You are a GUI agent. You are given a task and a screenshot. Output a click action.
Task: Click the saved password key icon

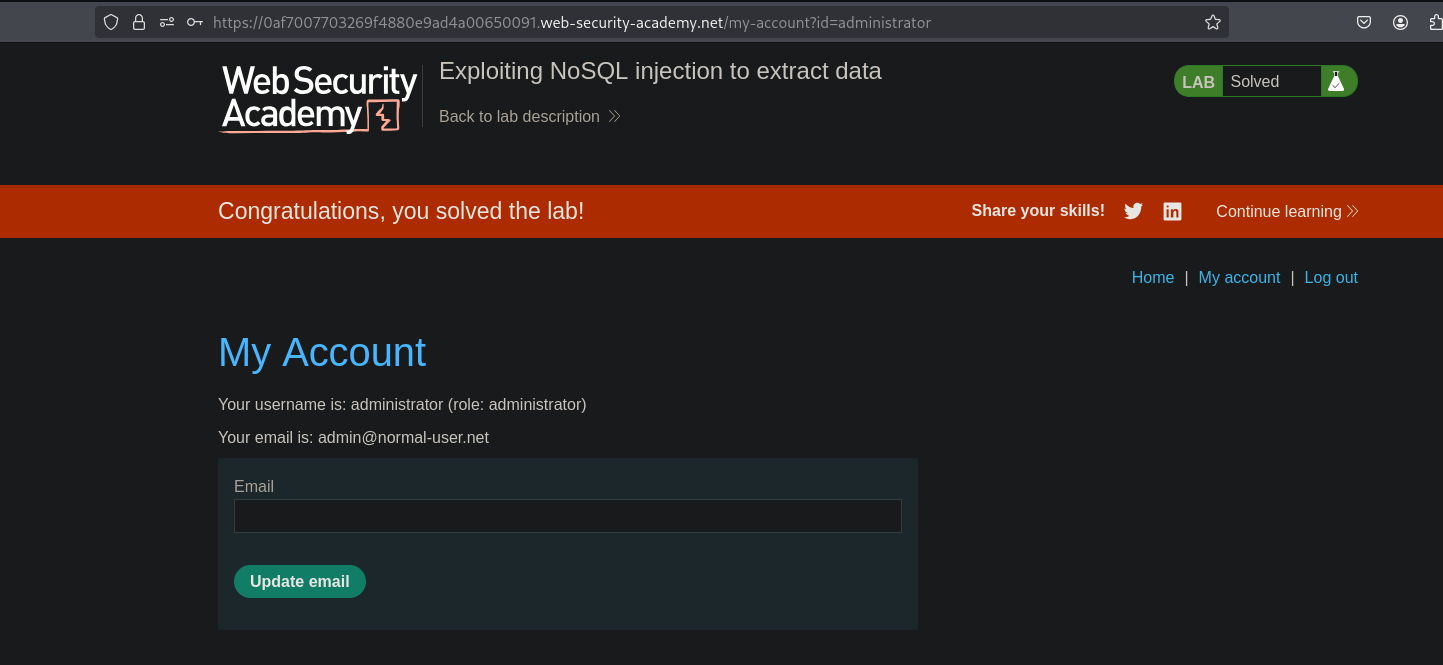pos(195,22)
